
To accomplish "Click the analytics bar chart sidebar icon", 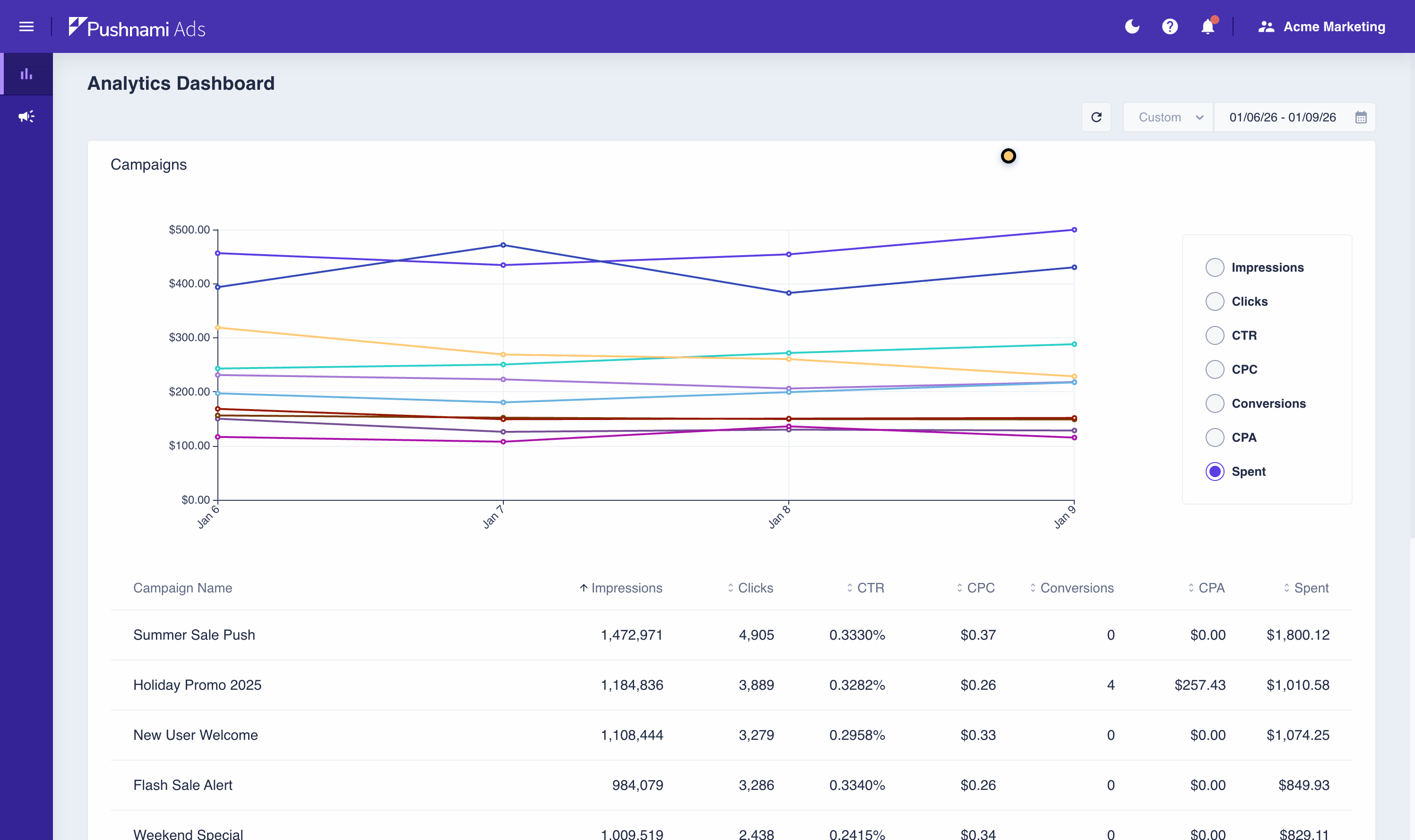I will [26, 74].
